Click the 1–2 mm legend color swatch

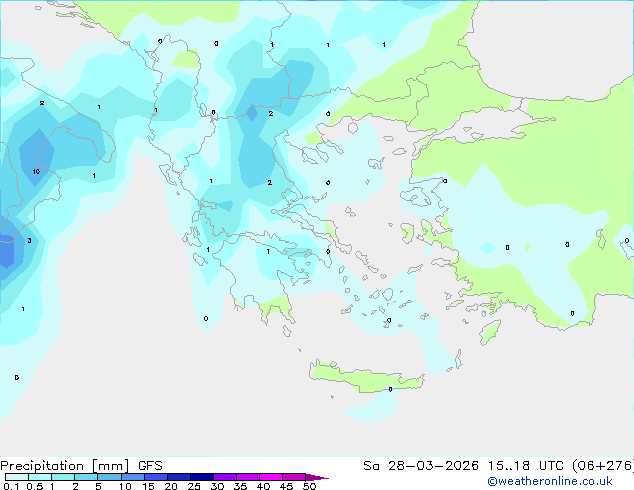point(63,477)
